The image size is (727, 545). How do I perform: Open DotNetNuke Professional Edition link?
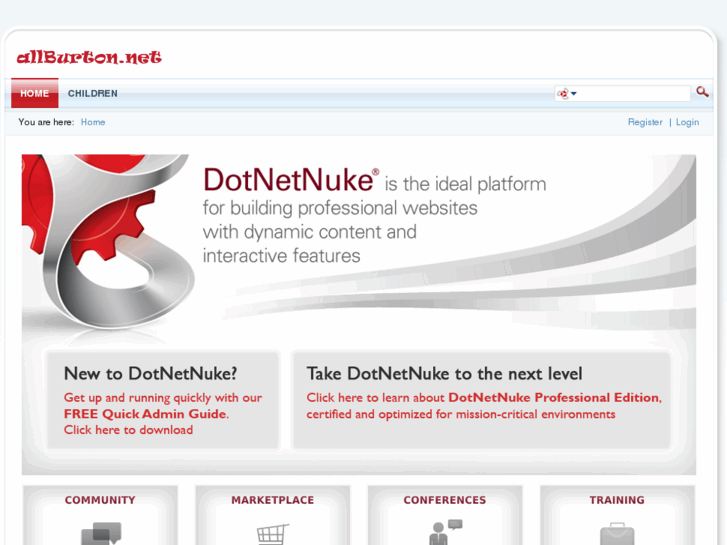[x=554, y=398]
